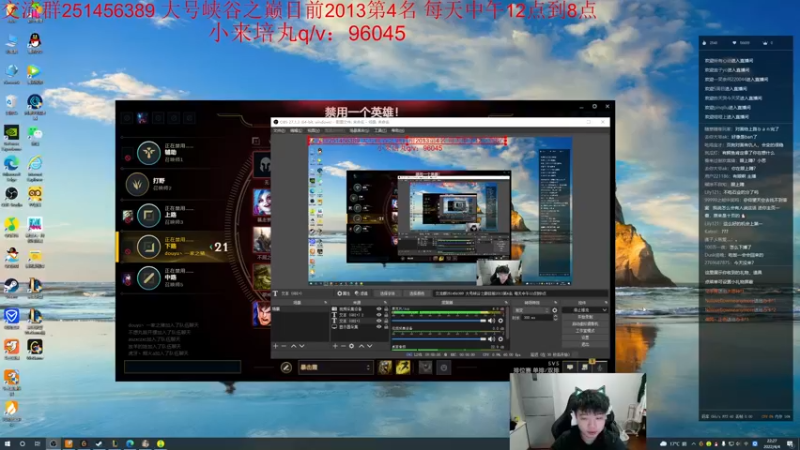Image resolution: width=800 pixels, height=450 pixels.
Task: Open OBS transition type dropdown
Action: [532, 310]
